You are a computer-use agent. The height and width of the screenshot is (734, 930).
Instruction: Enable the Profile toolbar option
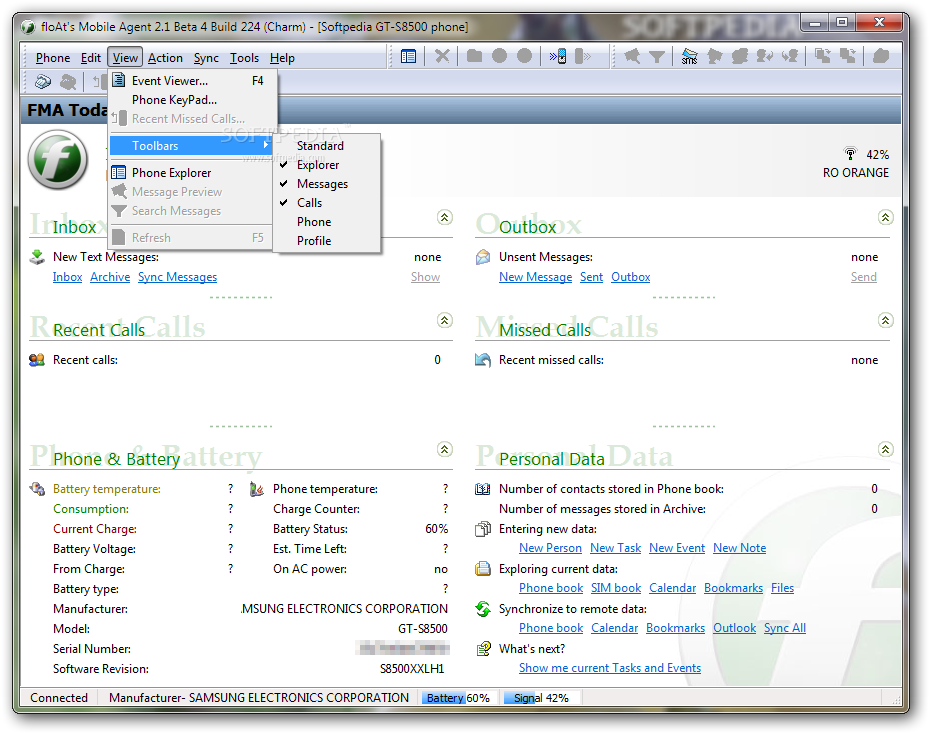314,241
